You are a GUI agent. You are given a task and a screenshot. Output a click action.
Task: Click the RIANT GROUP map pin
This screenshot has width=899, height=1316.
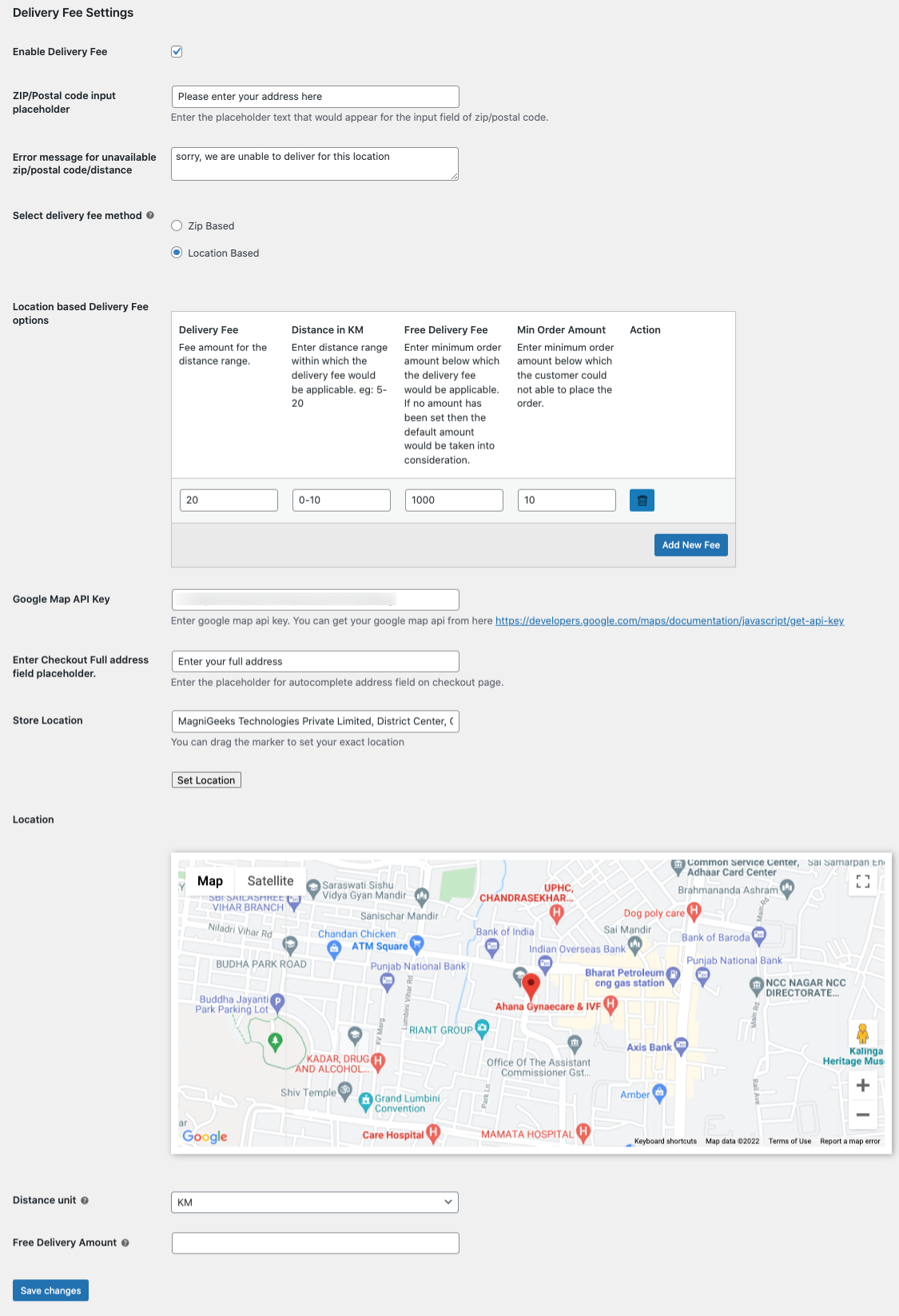coord(482,1028)
